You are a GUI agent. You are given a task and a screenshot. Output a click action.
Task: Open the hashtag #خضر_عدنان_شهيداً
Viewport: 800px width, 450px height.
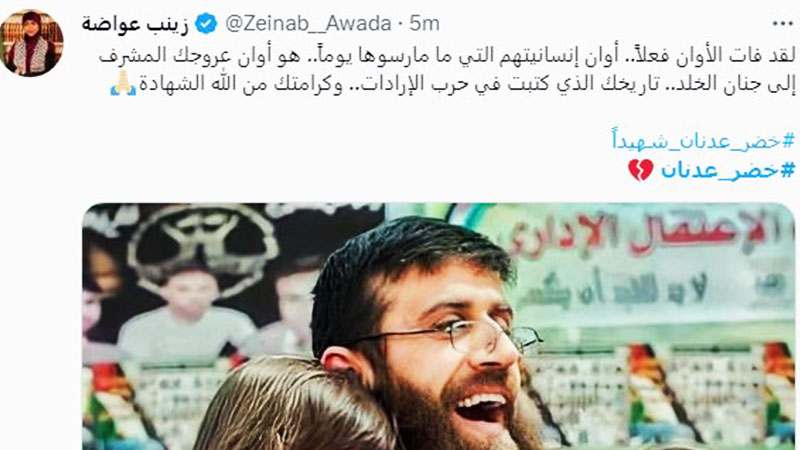[x=703, y=140]
